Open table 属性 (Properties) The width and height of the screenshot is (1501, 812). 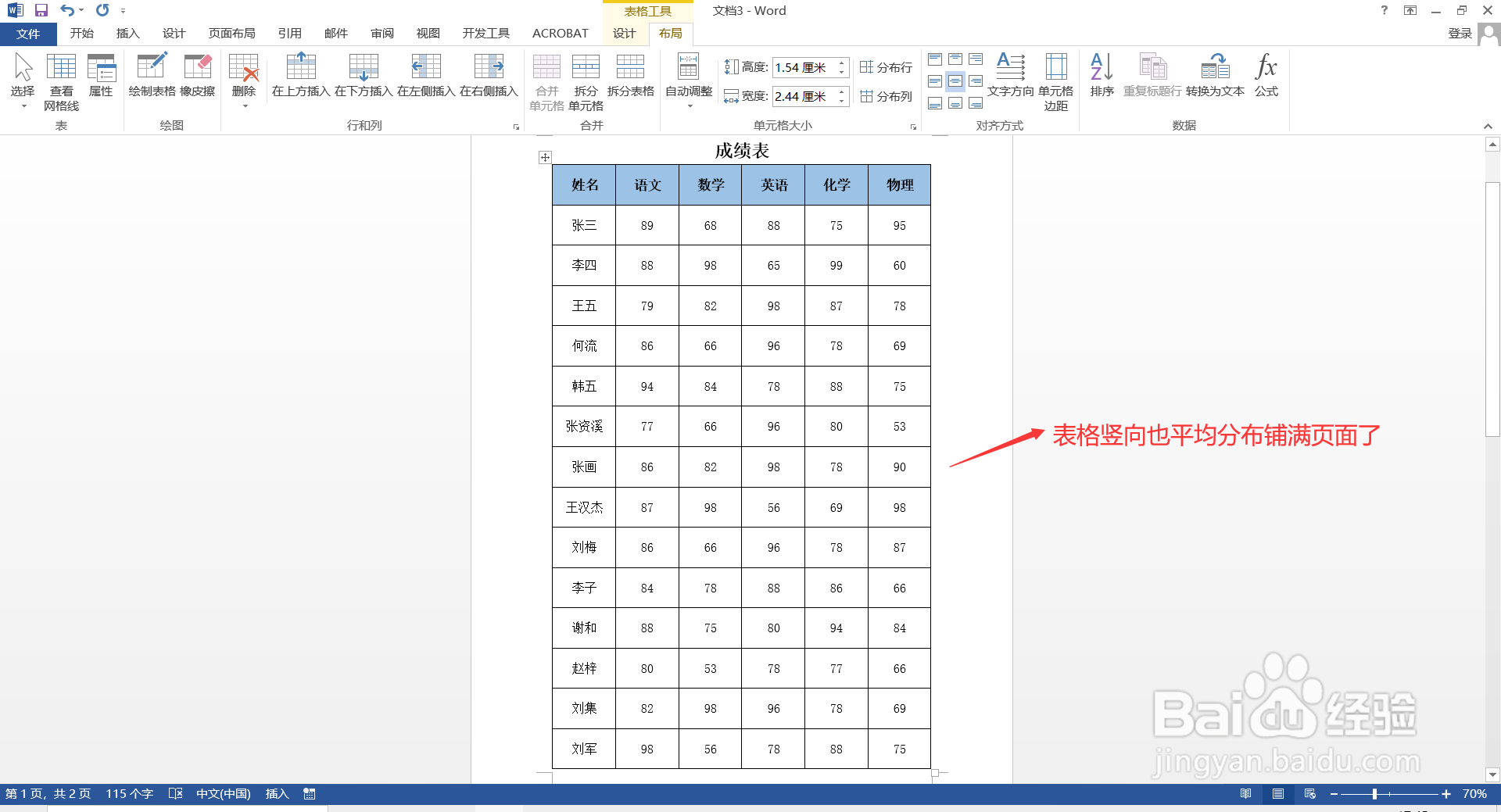pyautogui.click(x=101, y=75)
